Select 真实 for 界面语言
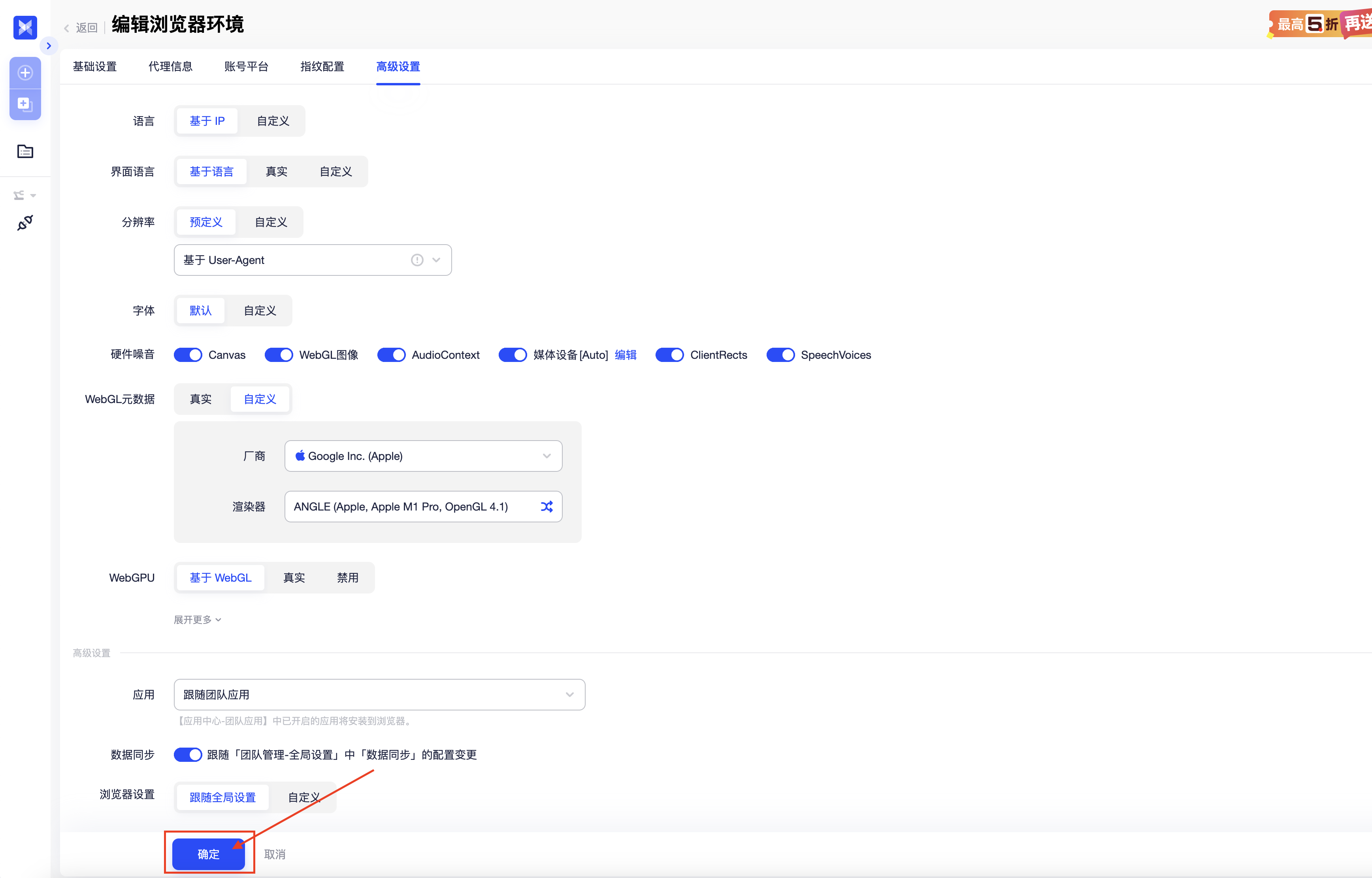 click(x=277, y=171)
